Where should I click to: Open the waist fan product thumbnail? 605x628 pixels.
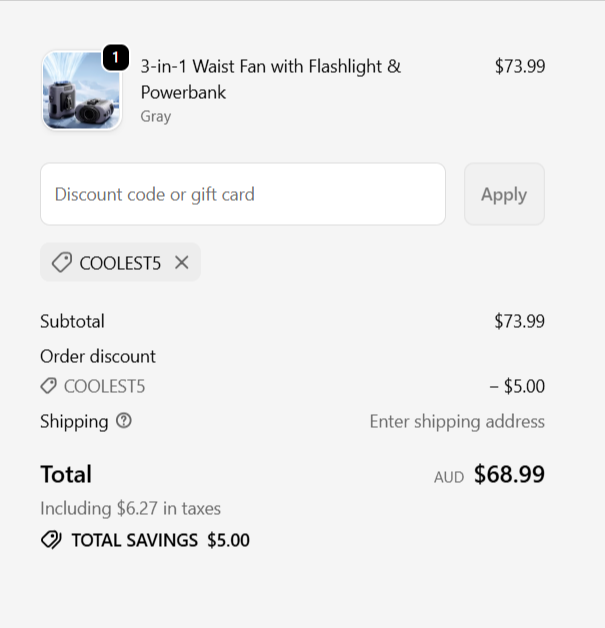point(81,91)
